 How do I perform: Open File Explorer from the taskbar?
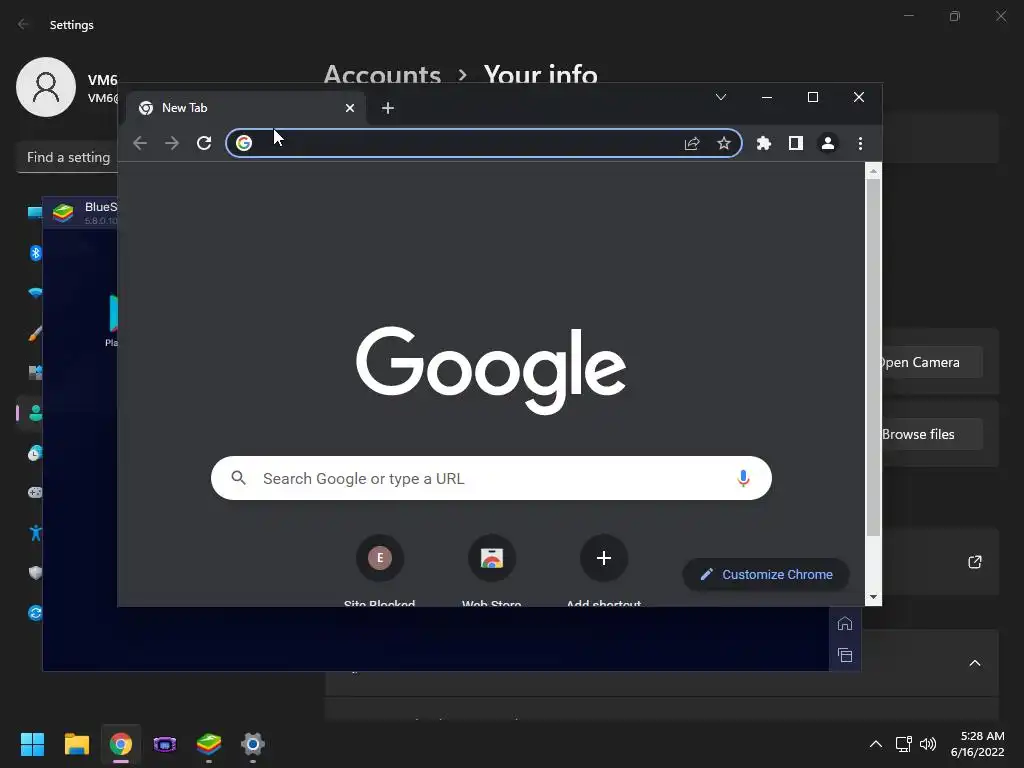76,744
